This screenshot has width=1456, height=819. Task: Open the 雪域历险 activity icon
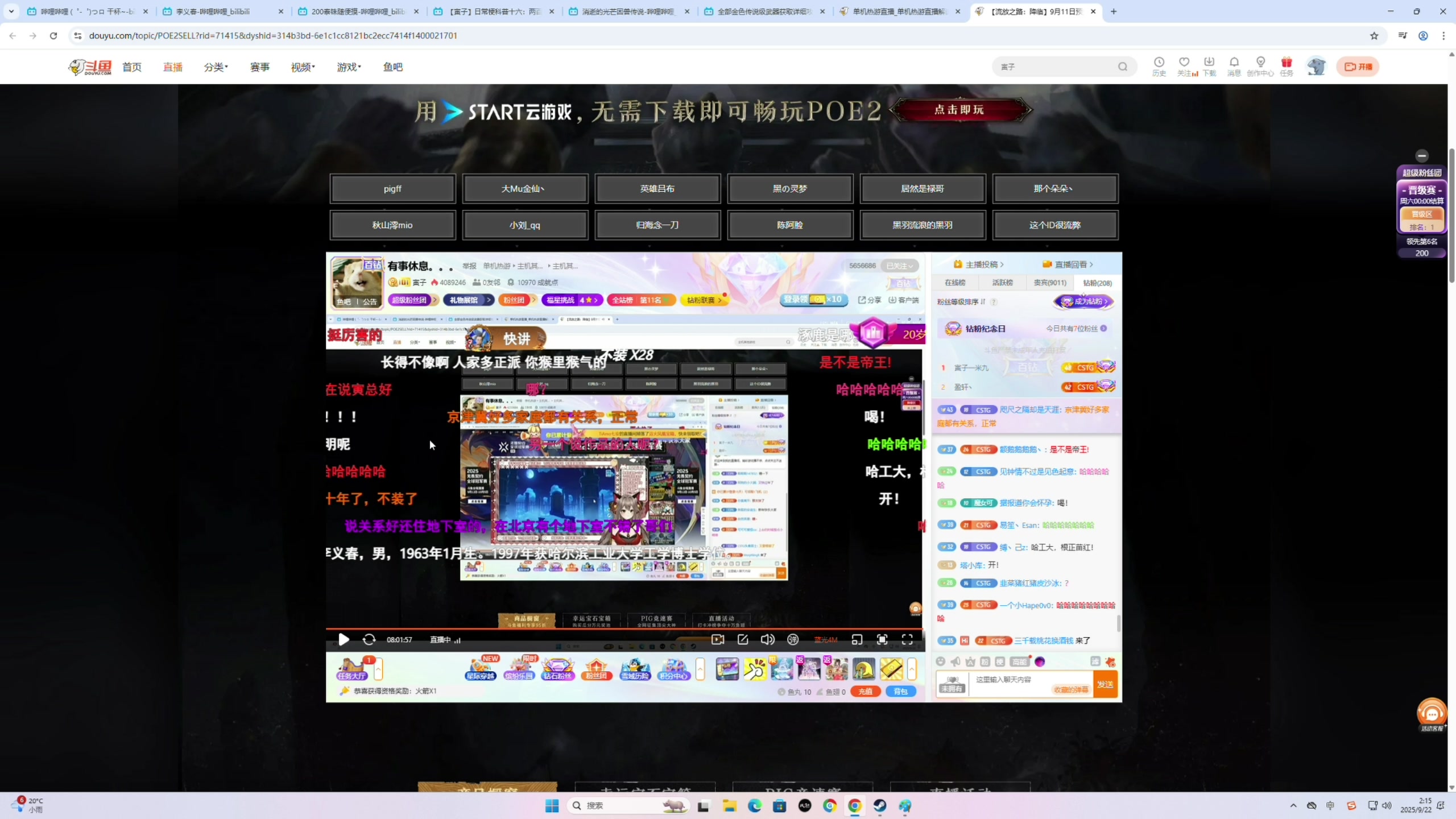pos(635,669)
